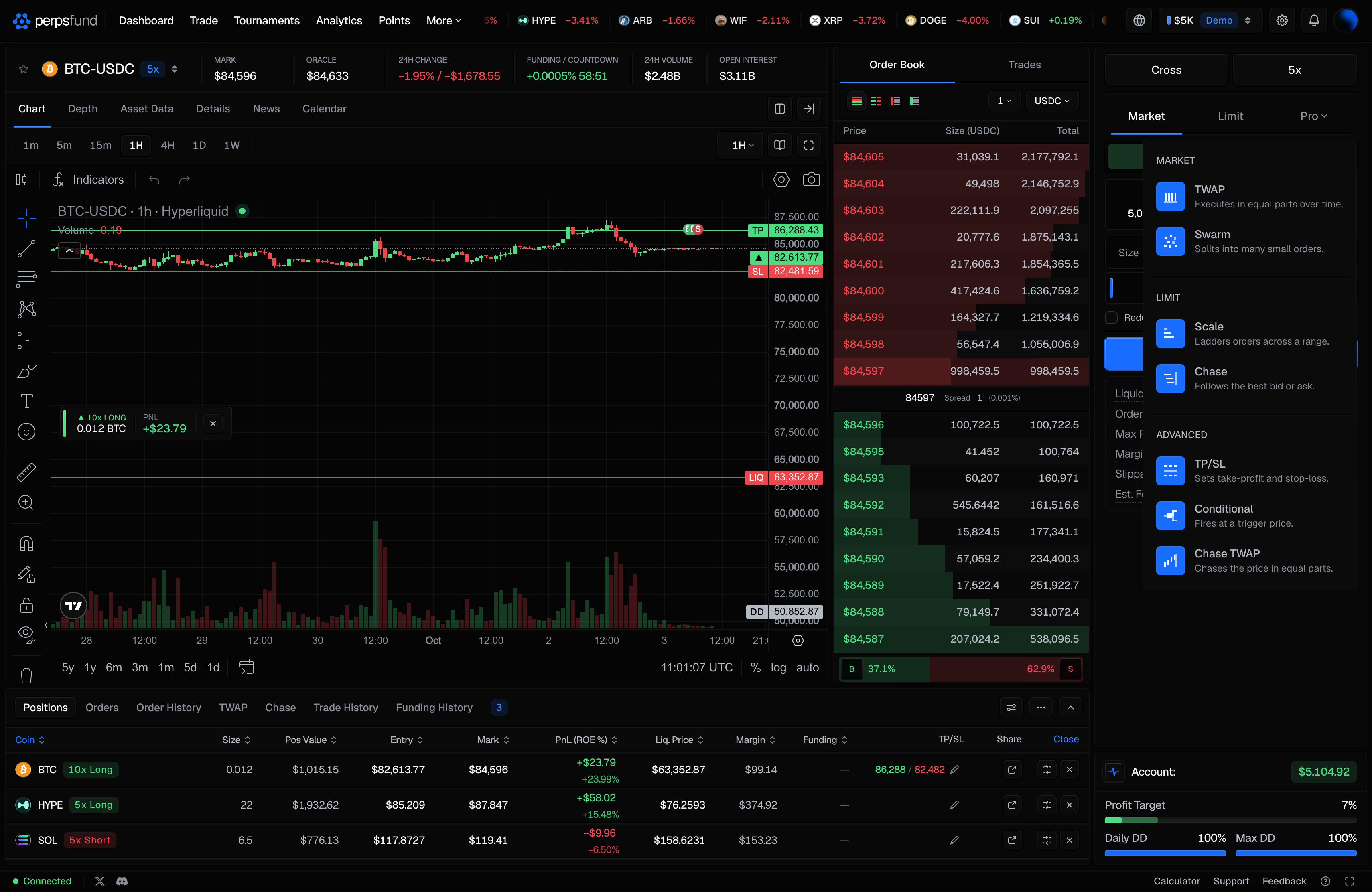Open the Discord link icon
This screenshot has width=1372, height=892.
tap(122, 881)
